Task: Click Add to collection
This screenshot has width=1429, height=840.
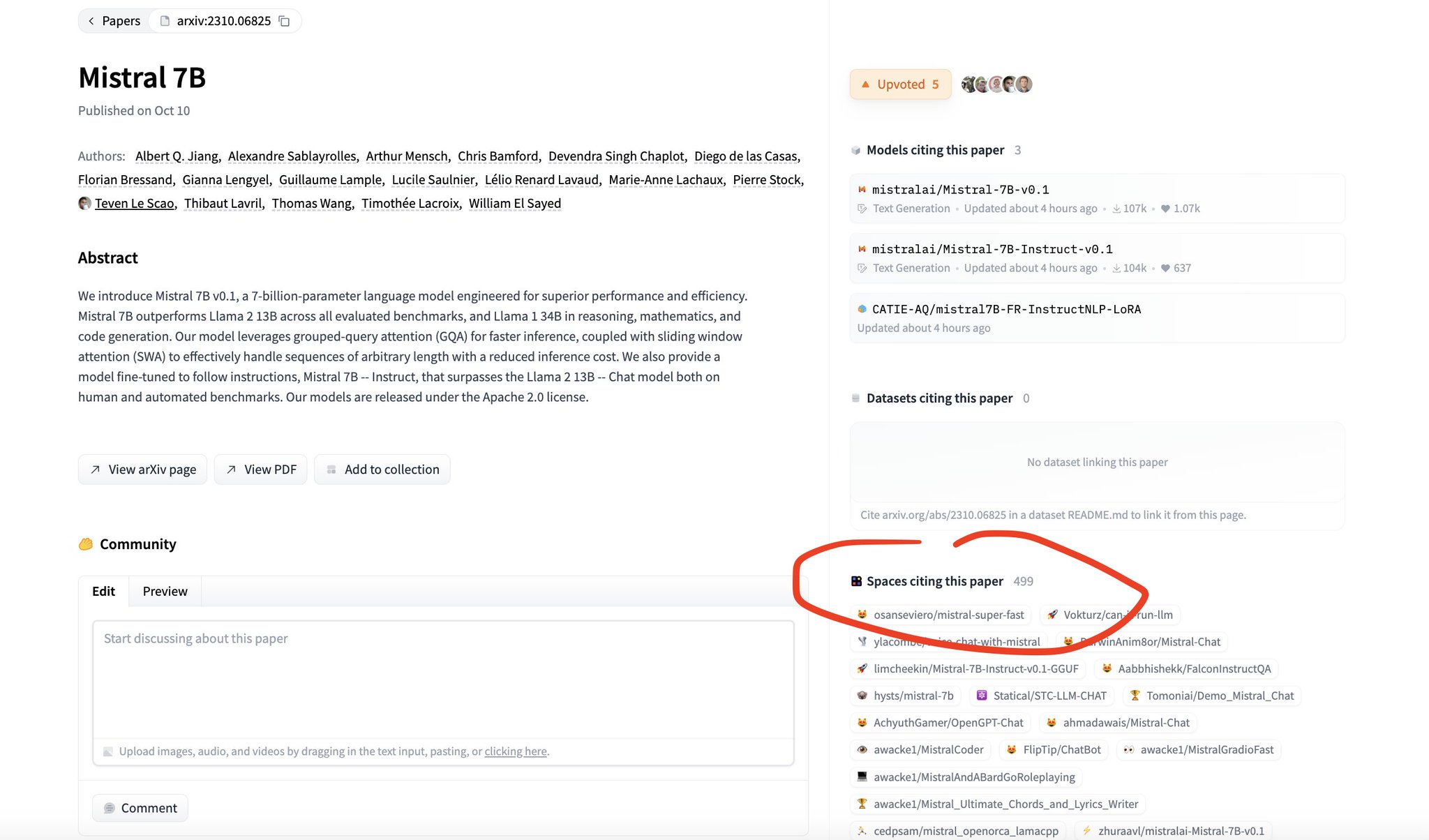Action: 382,470
